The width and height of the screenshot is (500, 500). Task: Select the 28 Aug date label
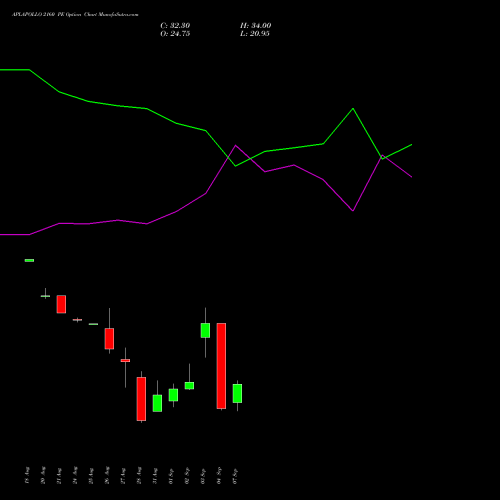[x=139, y=475]
